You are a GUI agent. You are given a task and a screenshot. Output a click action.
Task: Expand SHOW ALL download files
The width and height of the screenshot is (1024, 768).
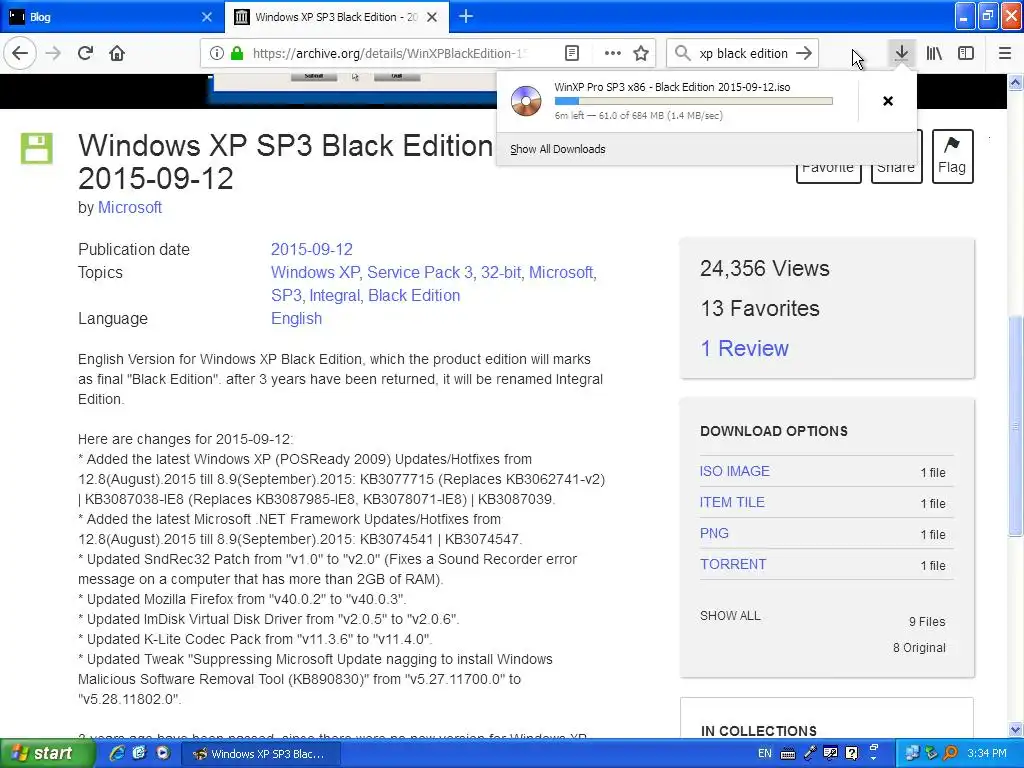(x=730, y=616)
